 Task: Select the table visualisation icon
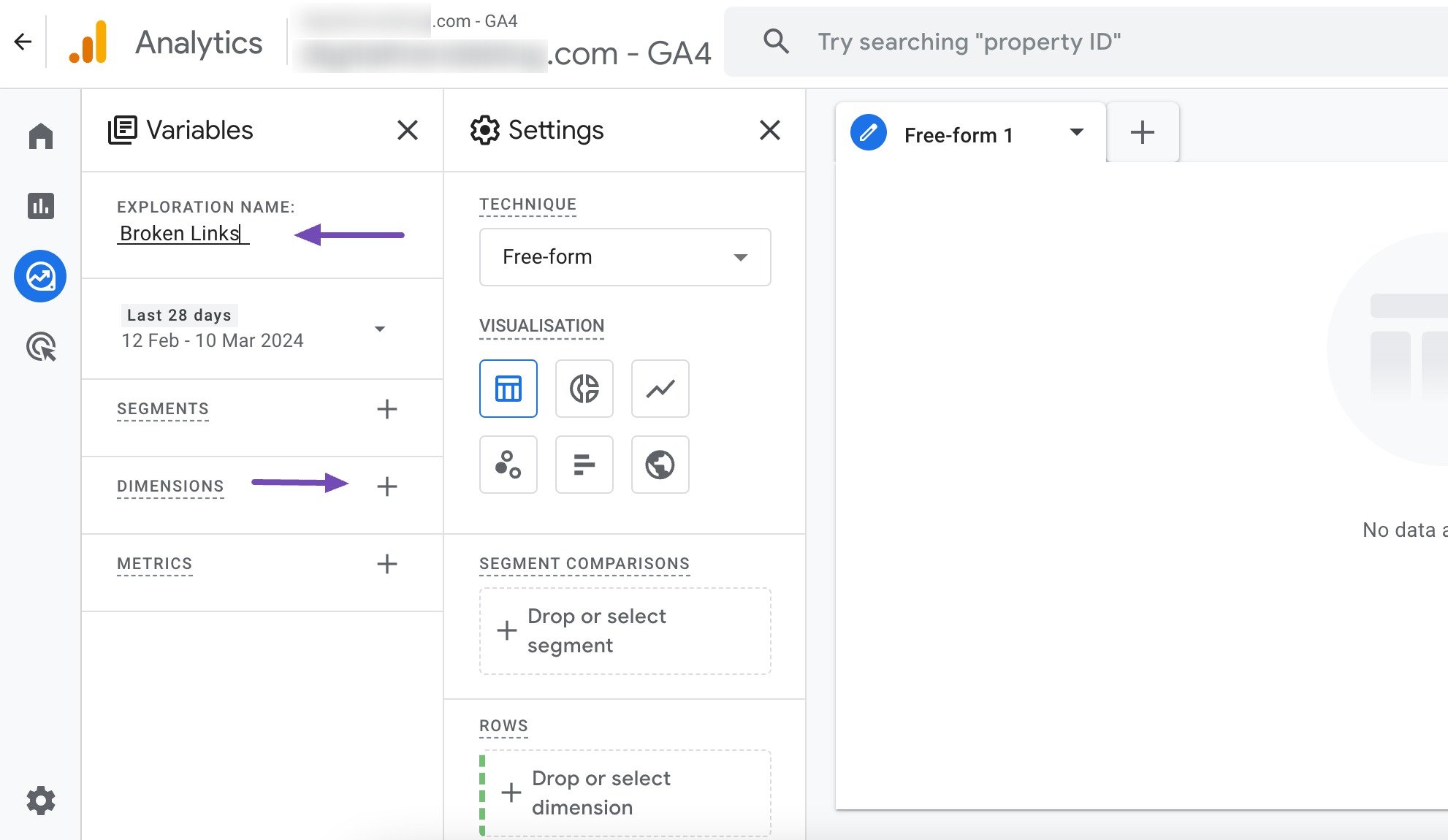point(508,389)
